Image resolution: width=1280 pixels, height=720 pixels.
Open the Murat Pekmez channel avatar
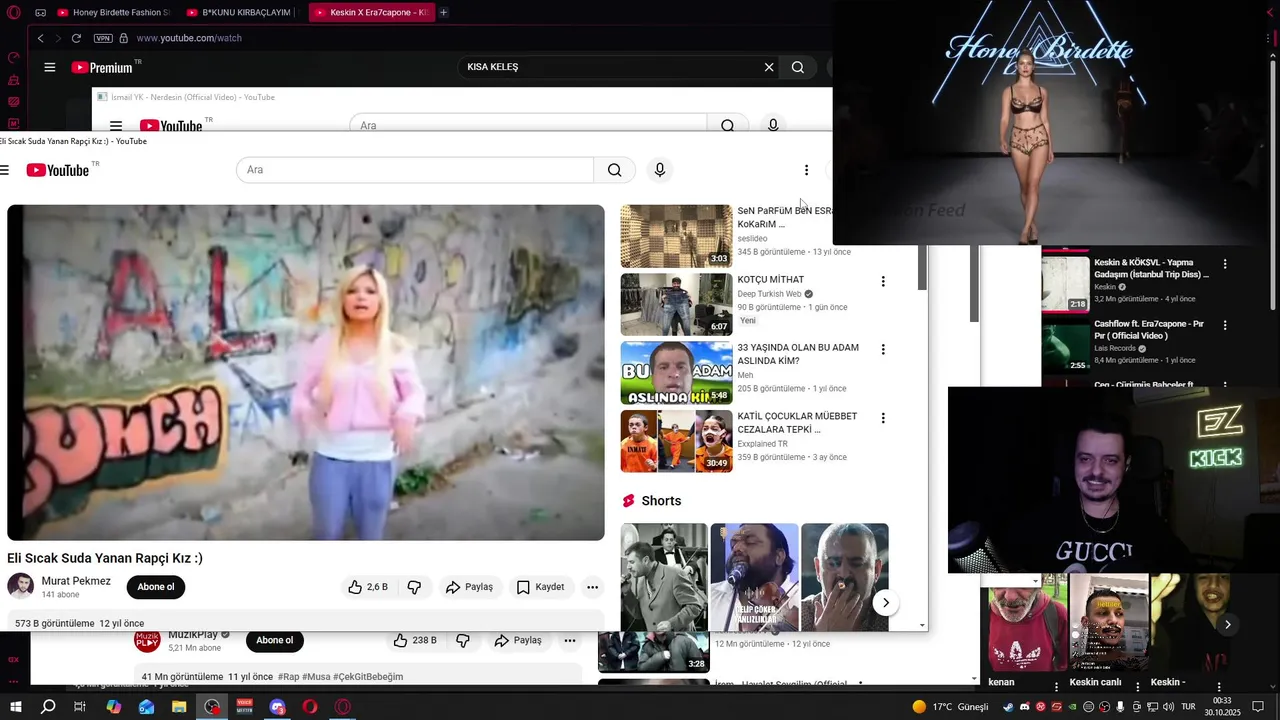[20, 586]
